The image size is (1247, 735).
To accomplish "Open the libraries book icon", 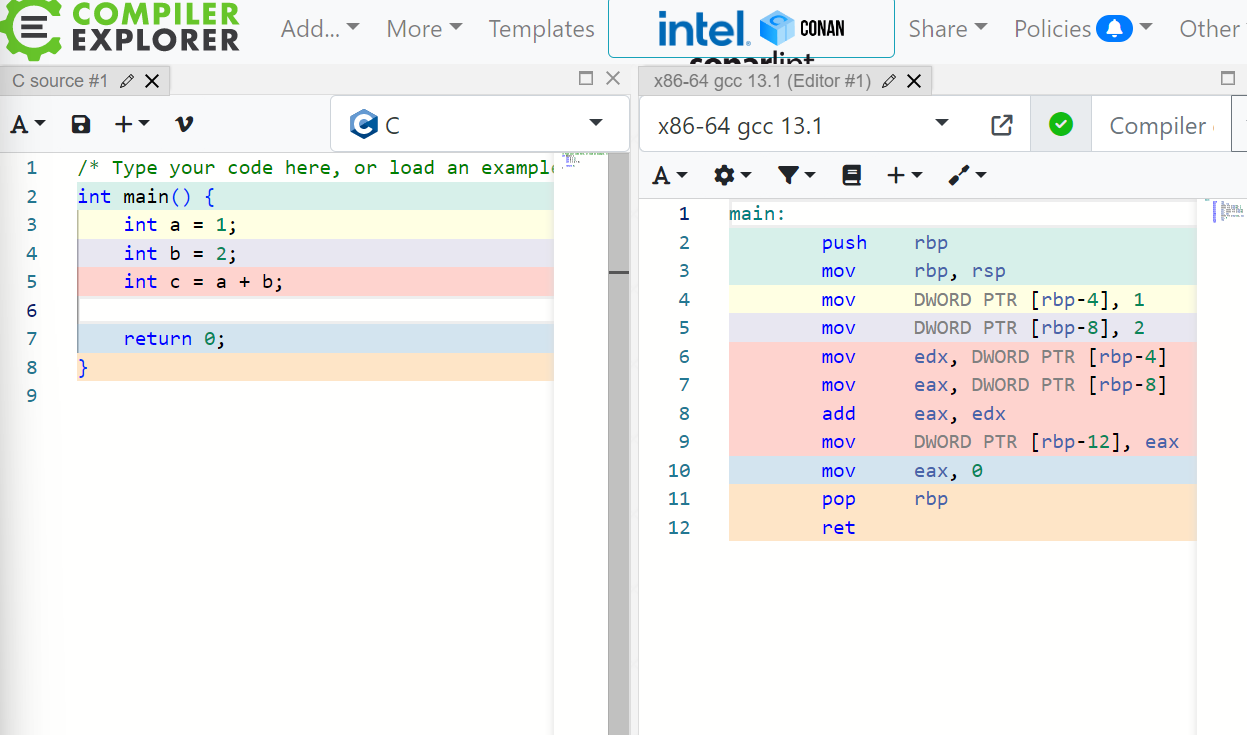I will coord(852,176).
